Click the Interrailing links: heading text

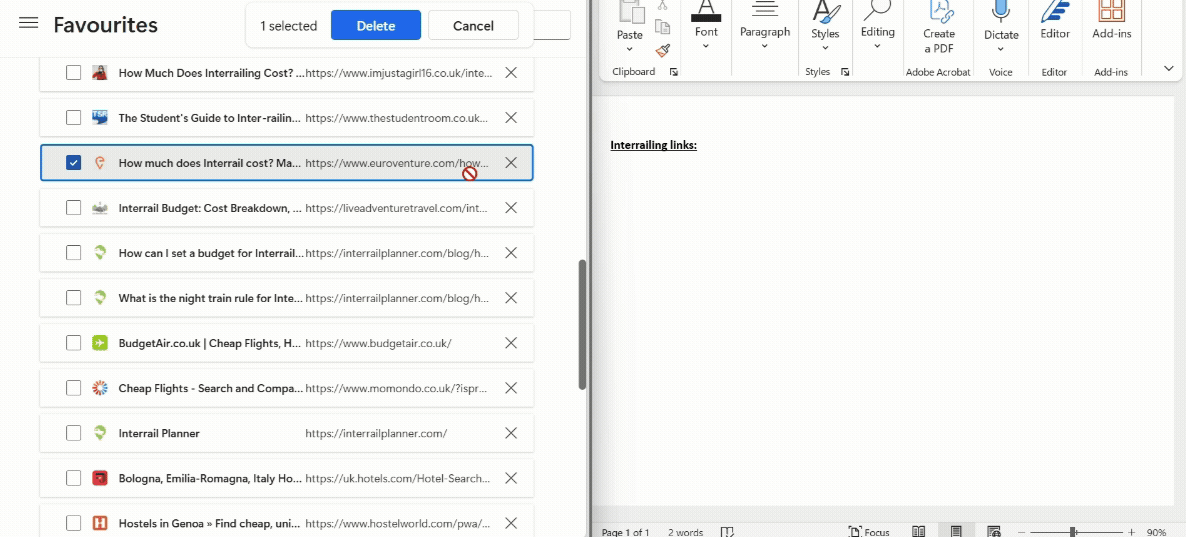(654, 145)
